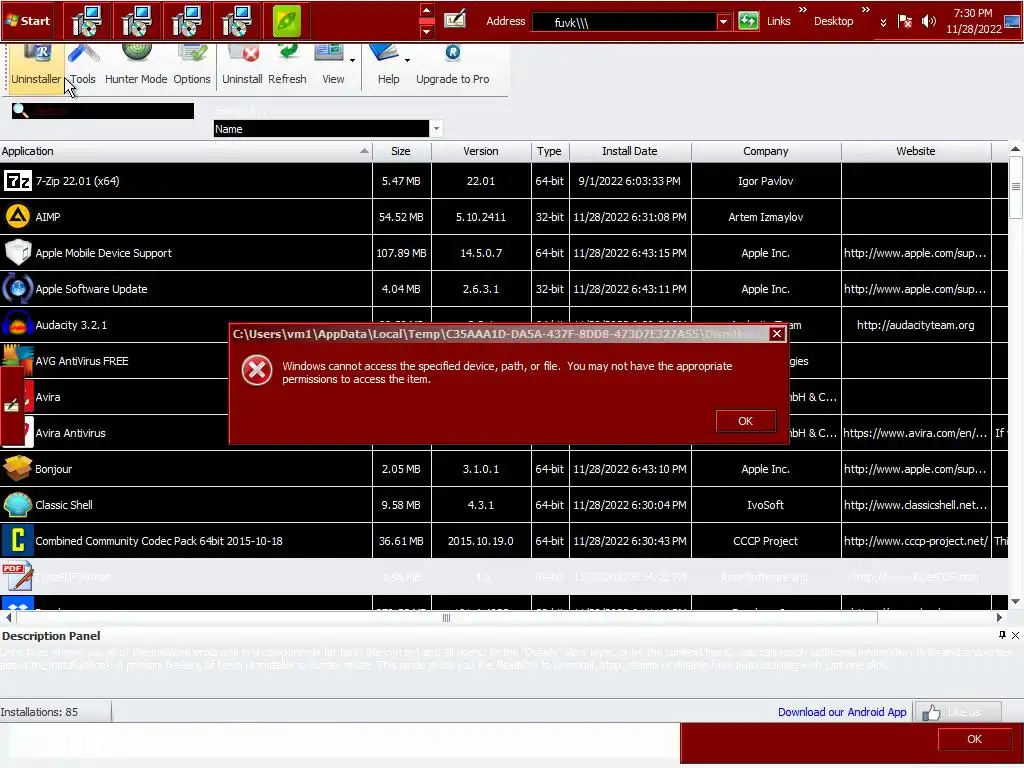
Task: Pin the Description Panel
Action: 1002,635
